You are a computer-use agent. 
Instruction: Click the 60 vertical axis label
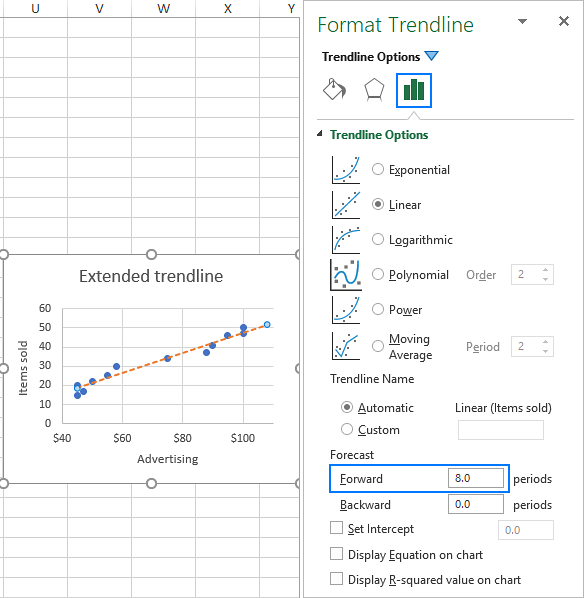45,308
